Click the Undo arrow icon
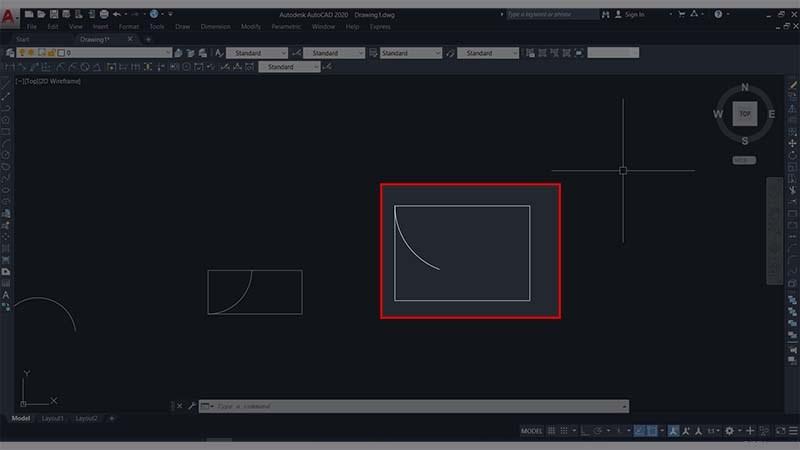 coord(117,14)
